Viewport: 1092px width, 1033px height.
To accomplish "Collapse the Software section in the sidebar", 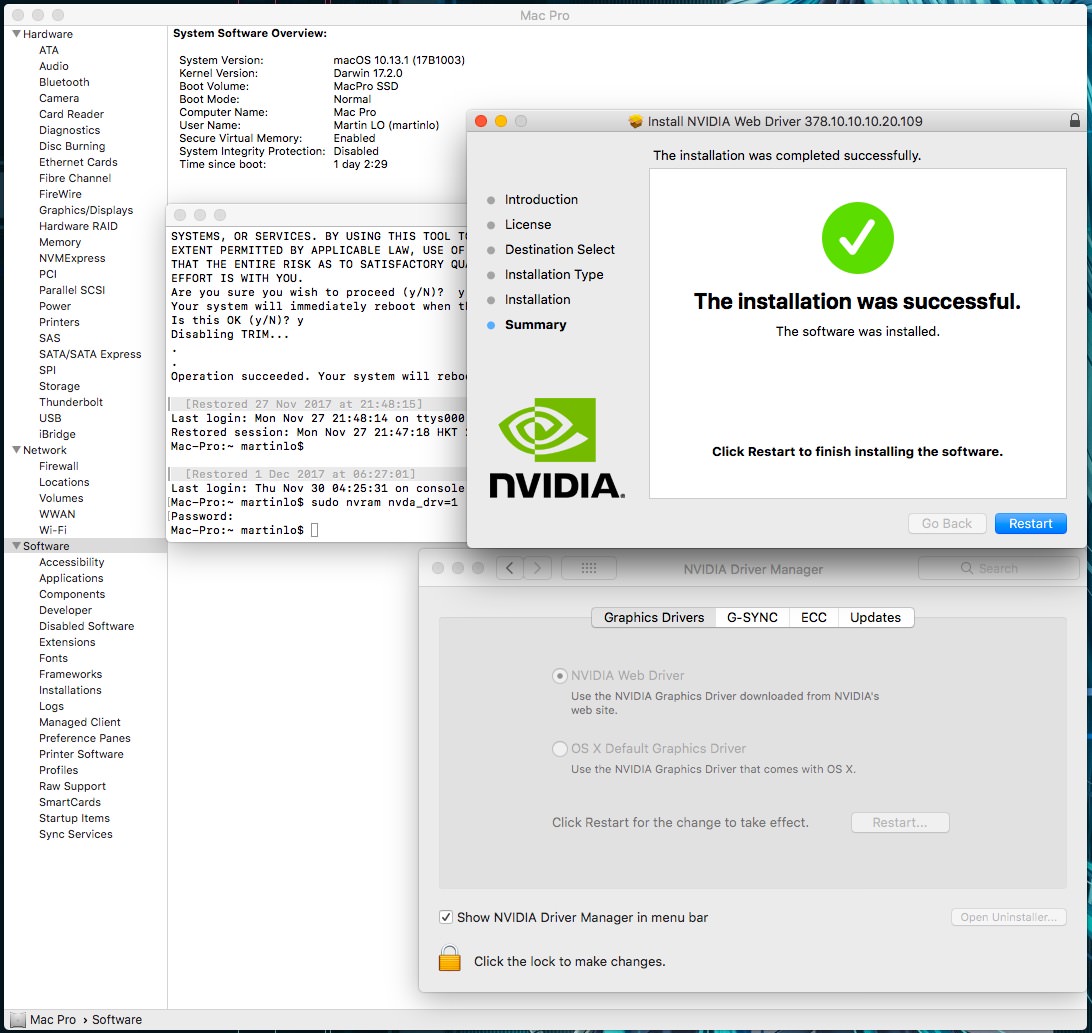I will [x=16, y=545].
